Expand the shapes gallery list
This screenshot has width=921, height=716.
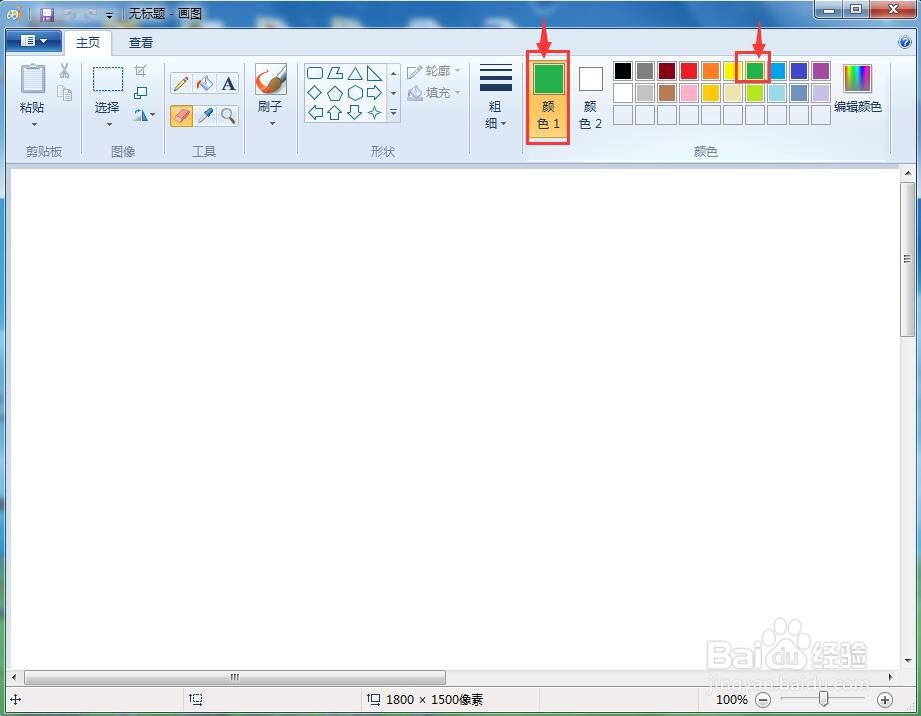pyautogui.click(x=394, y=112)
